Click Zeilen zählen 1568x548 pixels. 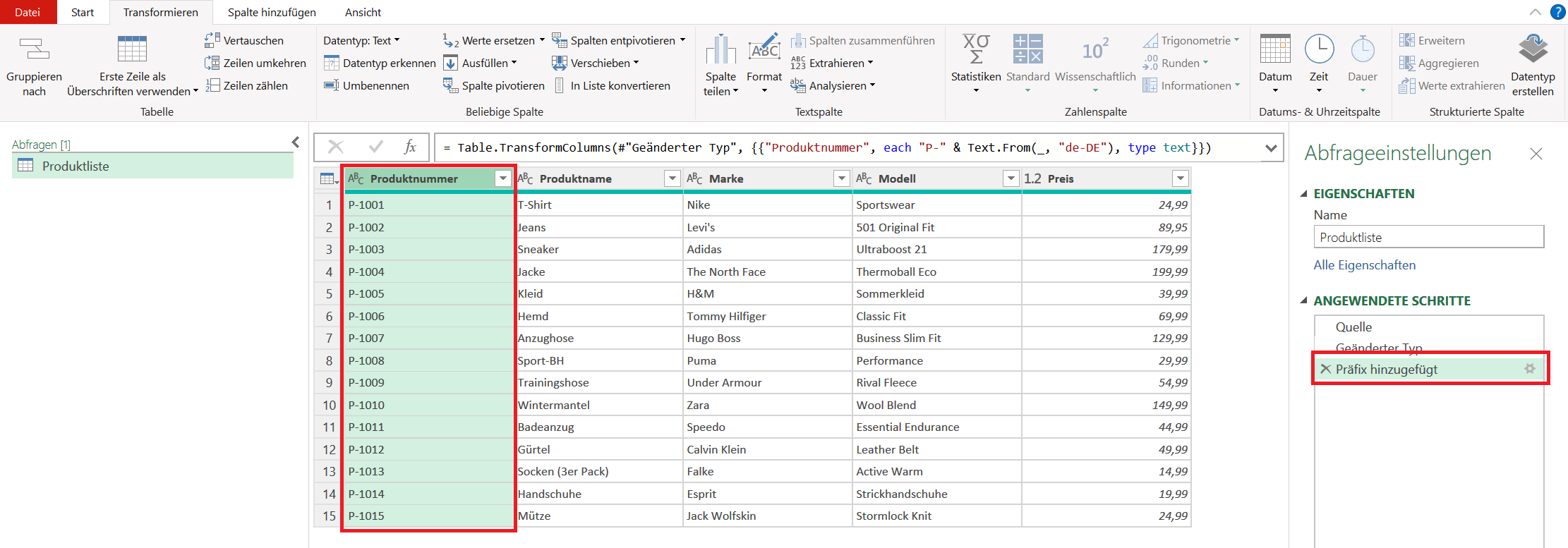[x=247, y=85]
